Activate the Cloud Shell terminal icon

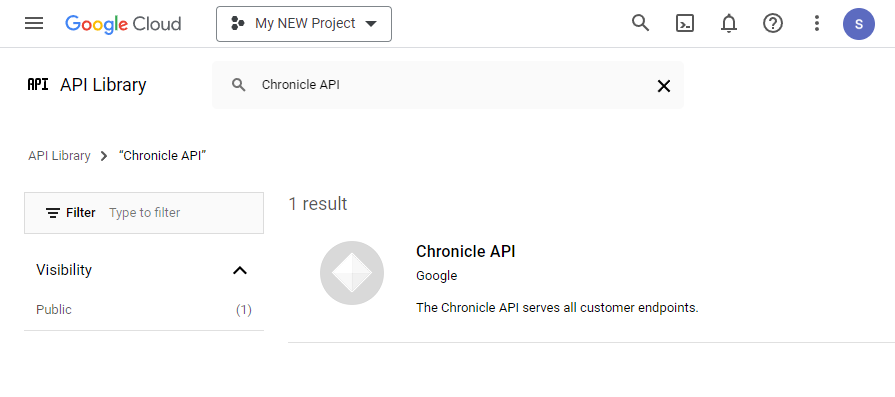pos(685,23)
